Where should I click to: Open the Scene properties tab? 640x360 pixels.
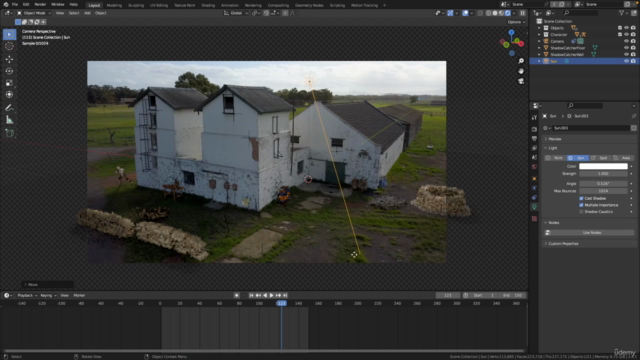click(534, 158)
